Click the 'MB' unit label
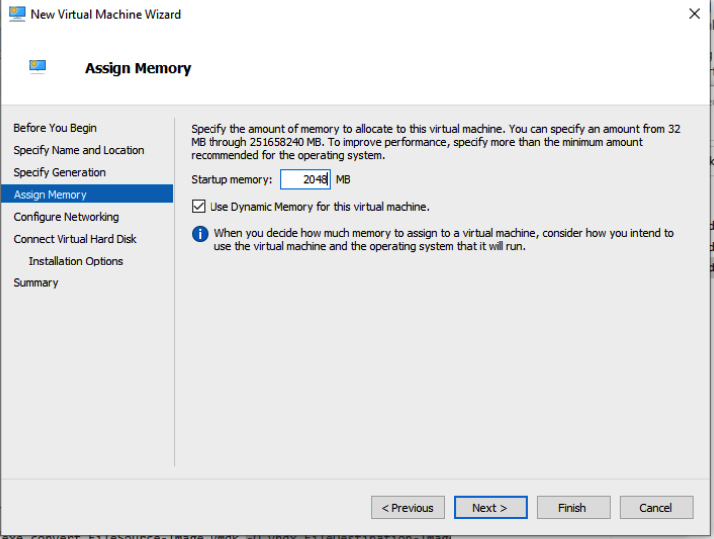 tap(343, 180)
